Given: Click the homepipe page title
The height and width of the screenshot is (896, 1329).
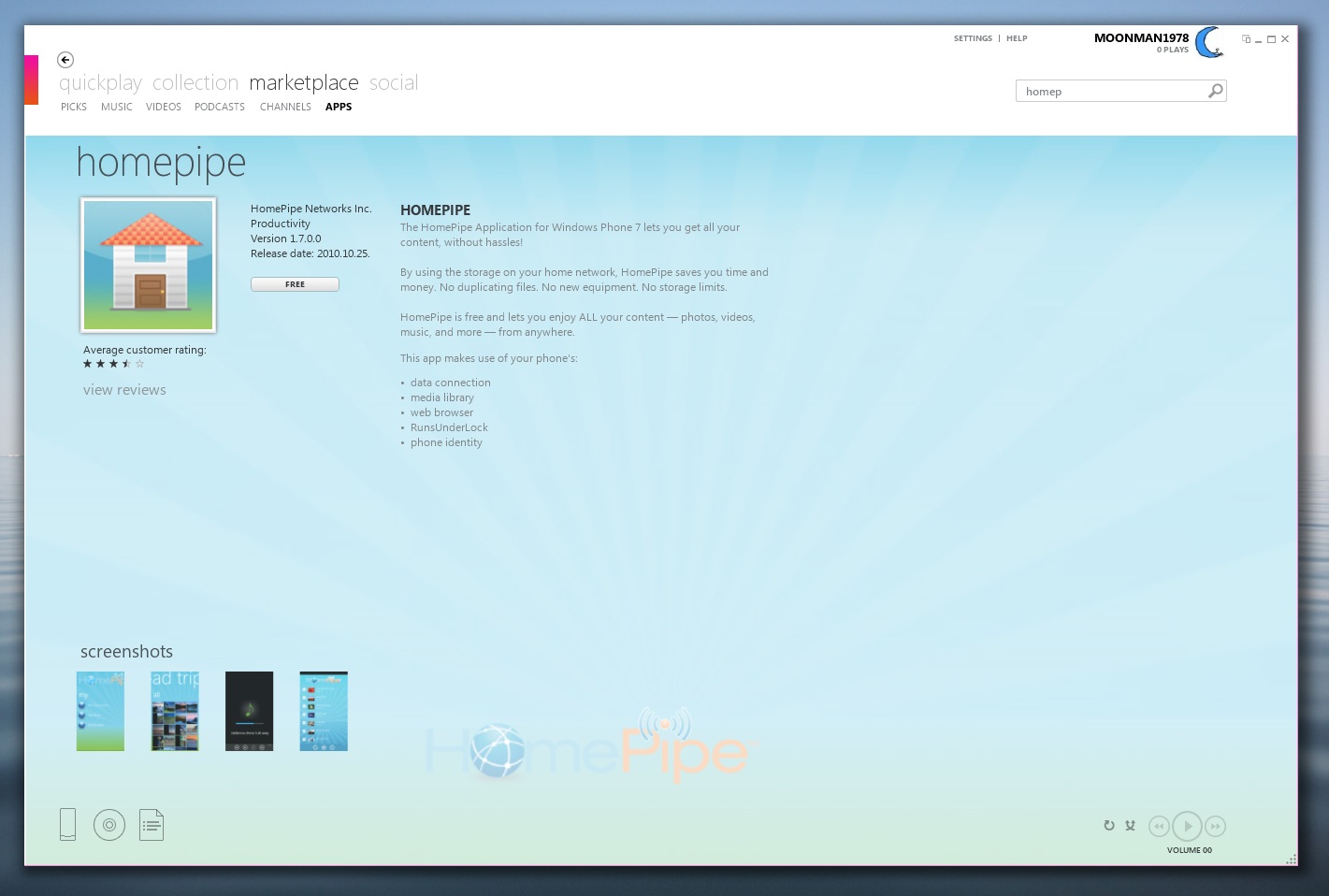Looking at the screenshot, I should pyautogui.click(x=161, y=163).
